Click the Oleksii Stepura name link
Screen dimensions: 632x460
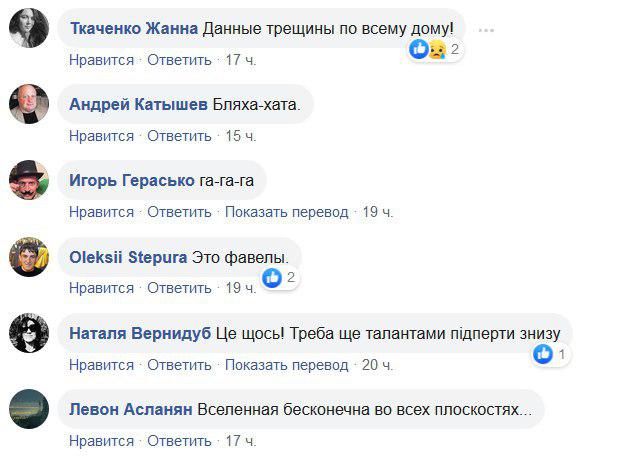click(x=128, y=257)
